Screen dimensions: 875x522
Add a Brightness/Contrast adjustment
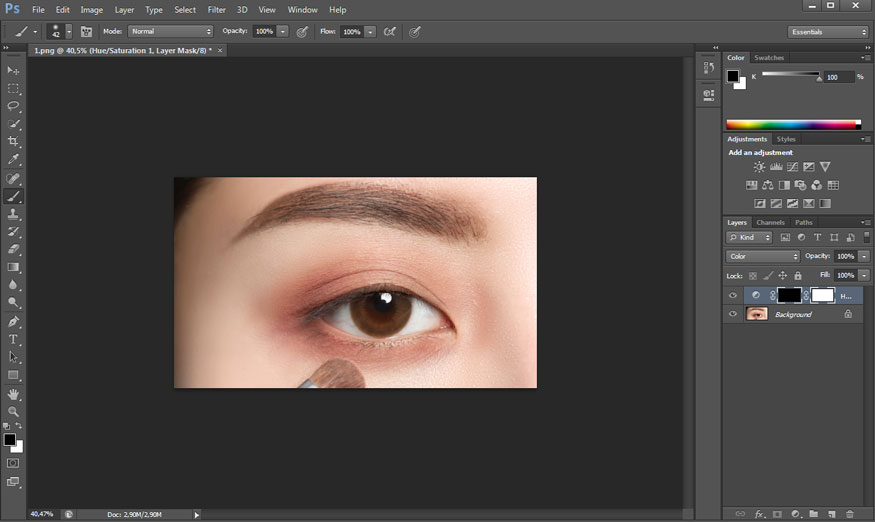tap(759, 166)
